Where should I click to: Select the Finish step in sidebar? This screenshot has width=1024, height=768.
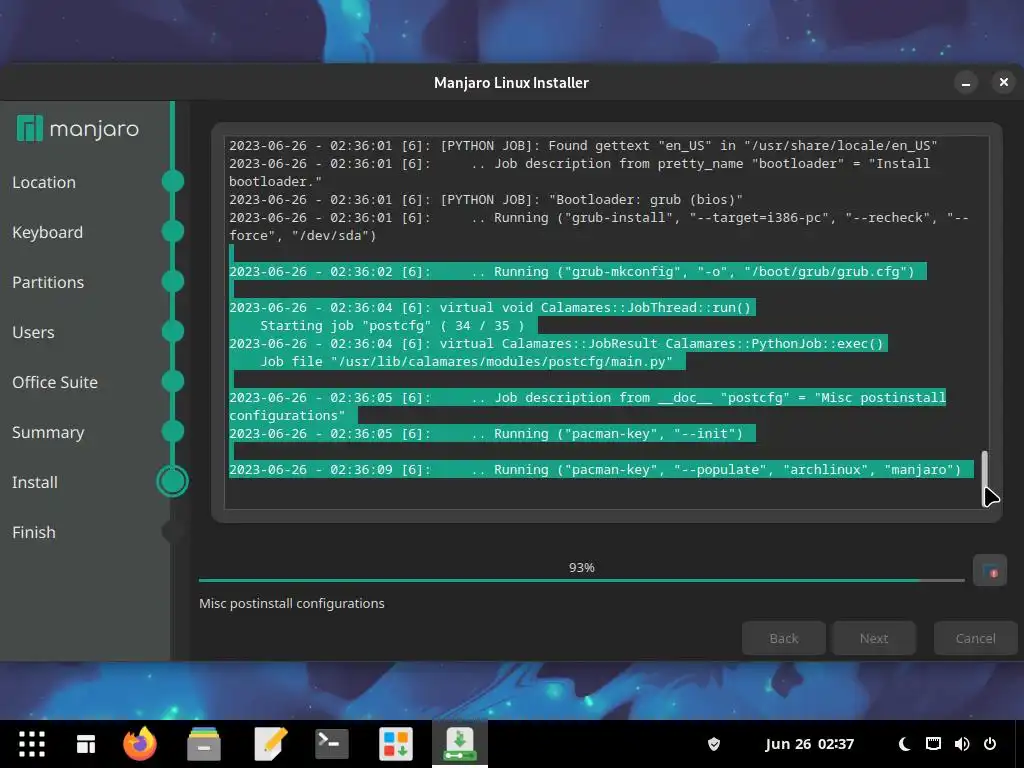[x=33, y=532]
